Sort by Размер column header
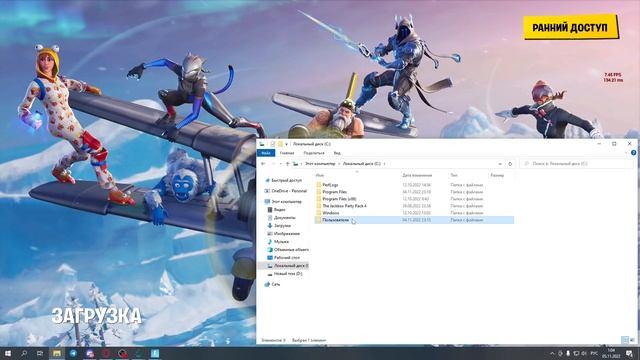 click(497, 175)
